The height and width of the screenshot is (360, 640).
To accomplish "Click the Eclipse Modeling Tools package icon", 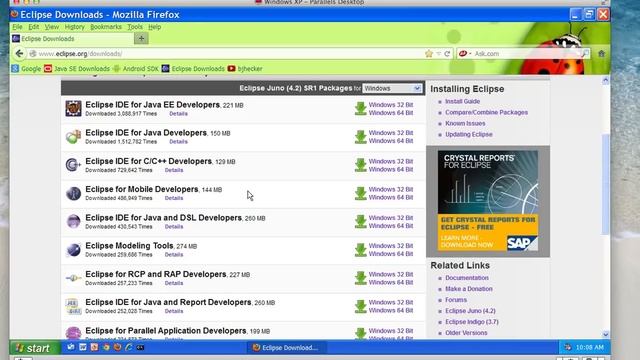I will click(x=73, y=249).
